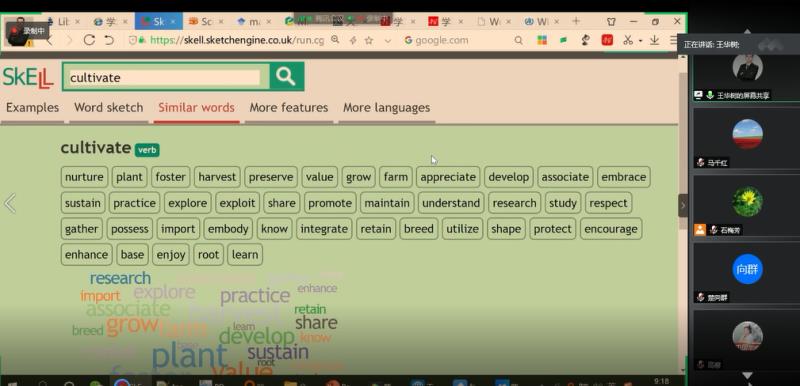
Task: Reload the page with refresh icon
Action: (89, 40)
